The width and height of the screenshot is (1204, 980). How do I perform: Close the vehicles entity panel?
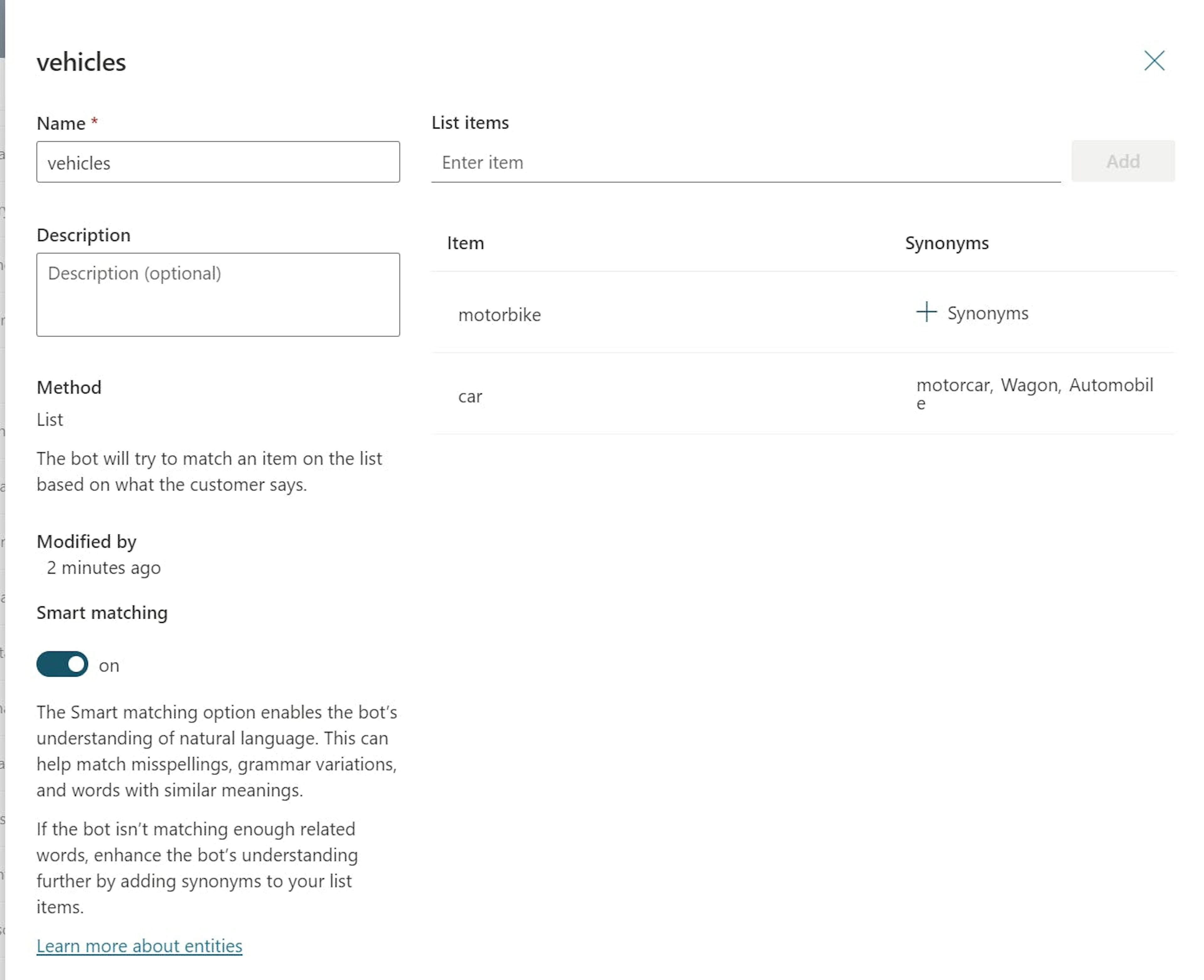click(x=1154, y=61)
